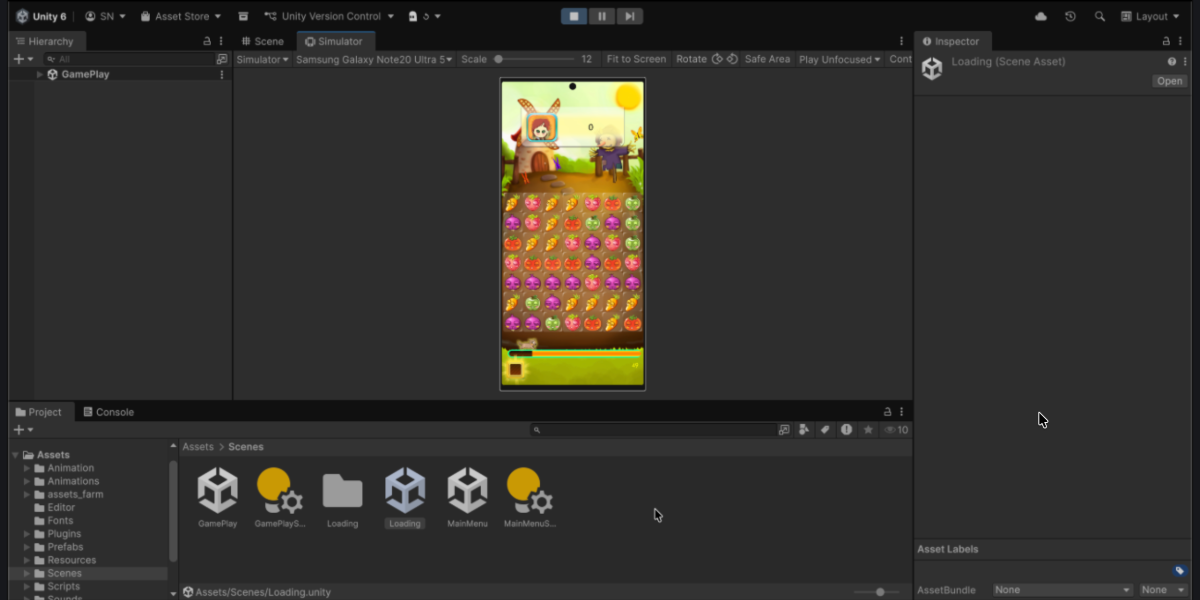Open the Unity Version Control menu

click(329, 16)
